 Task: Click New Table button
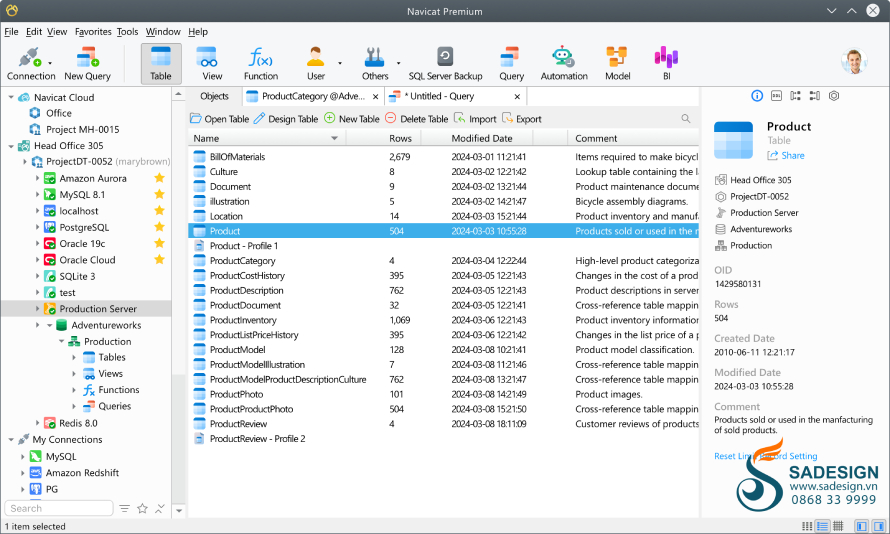pyautogui.click(x=351, y=119)
